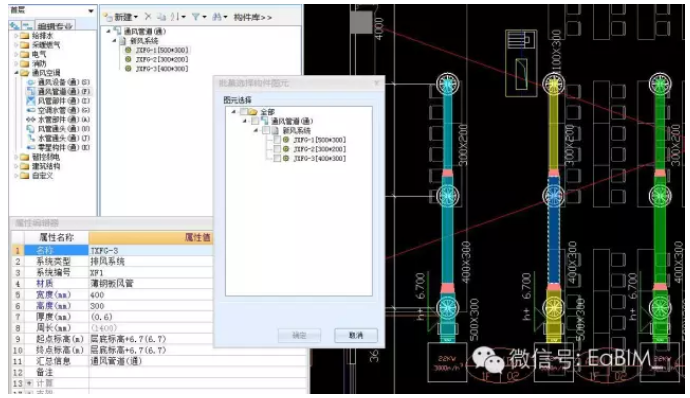Close the batch select dialog with X

(x=376, y=83)
